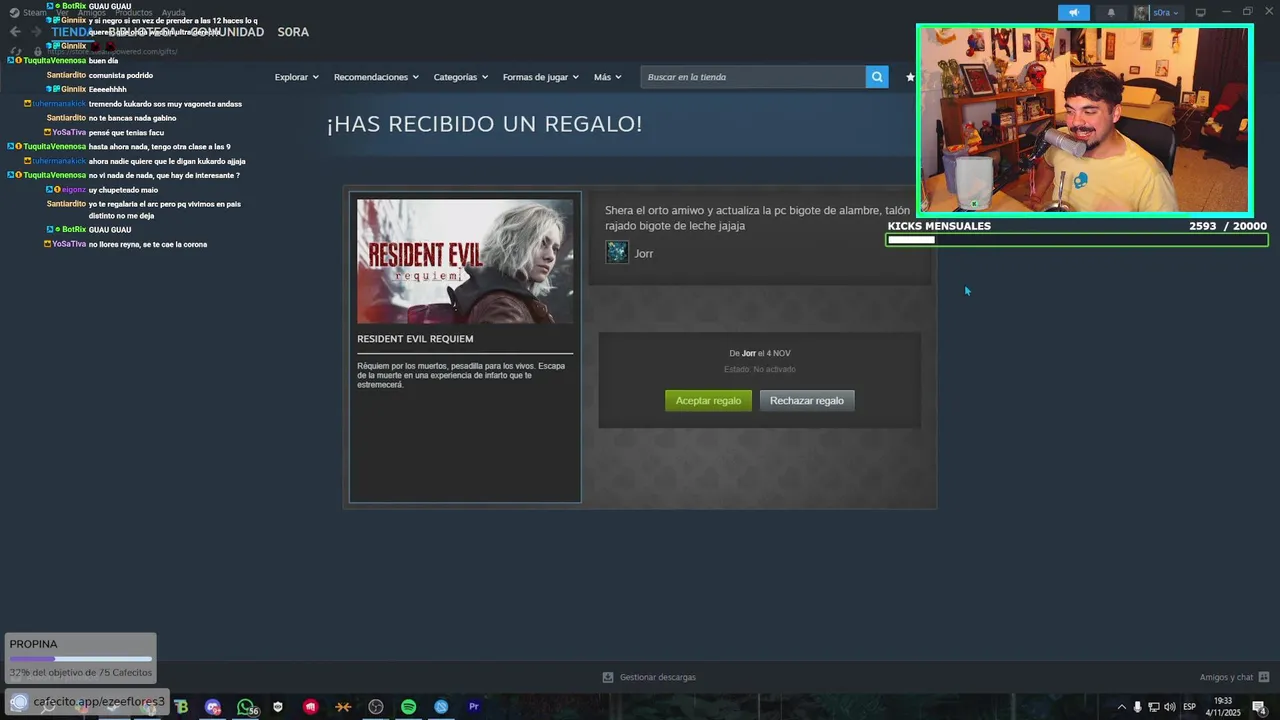Click the streamer webcam overlay
The height and width of the screenshot is (720, 1280).
tap(1085, 120)
